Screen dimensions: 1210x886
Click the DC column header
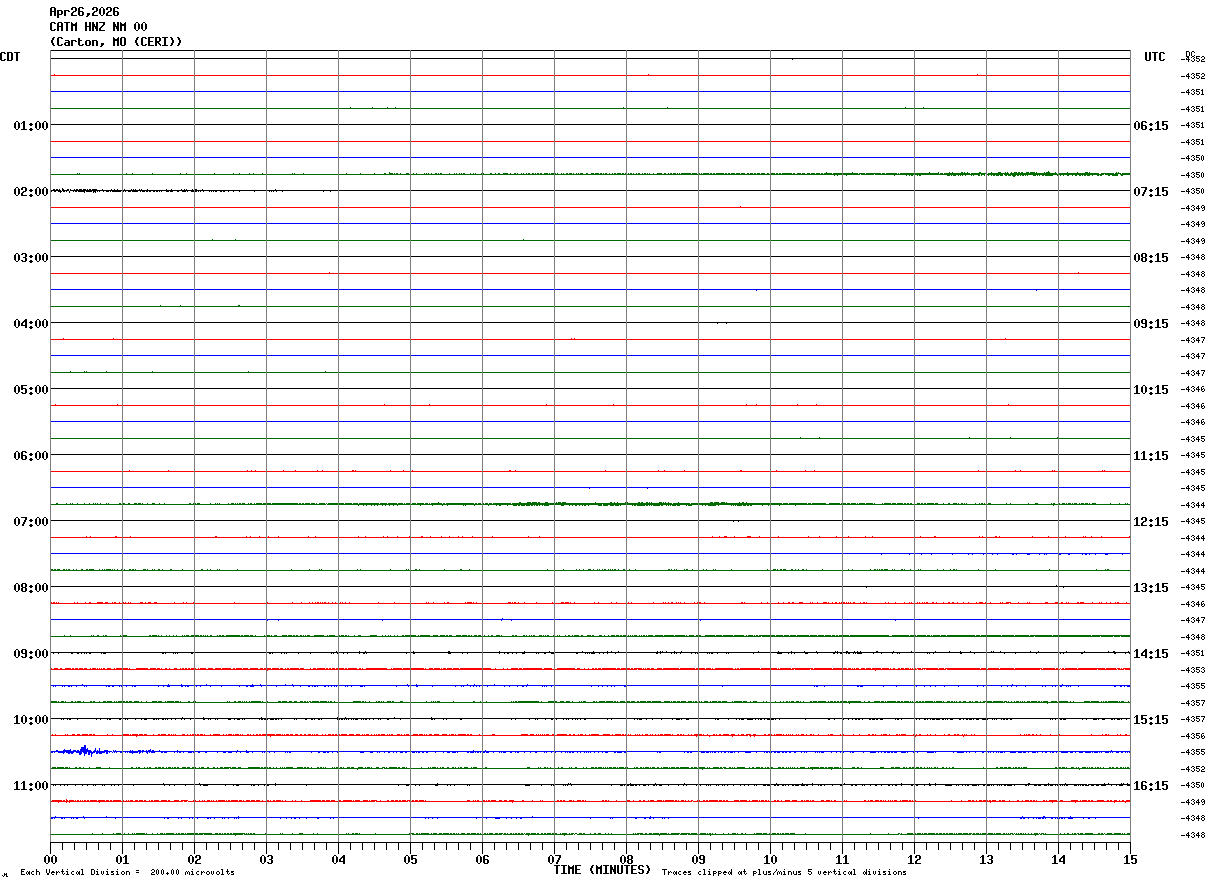pyautogui.click(x=1190, y=54)
